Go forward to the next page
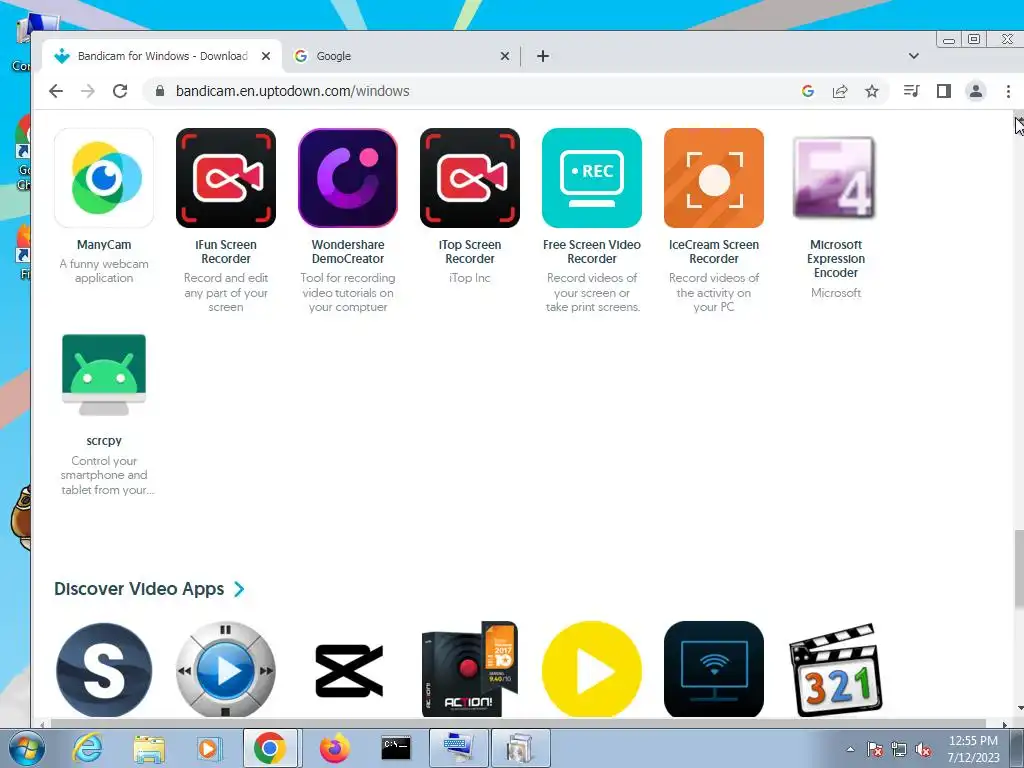 click(x=88, y=91)
